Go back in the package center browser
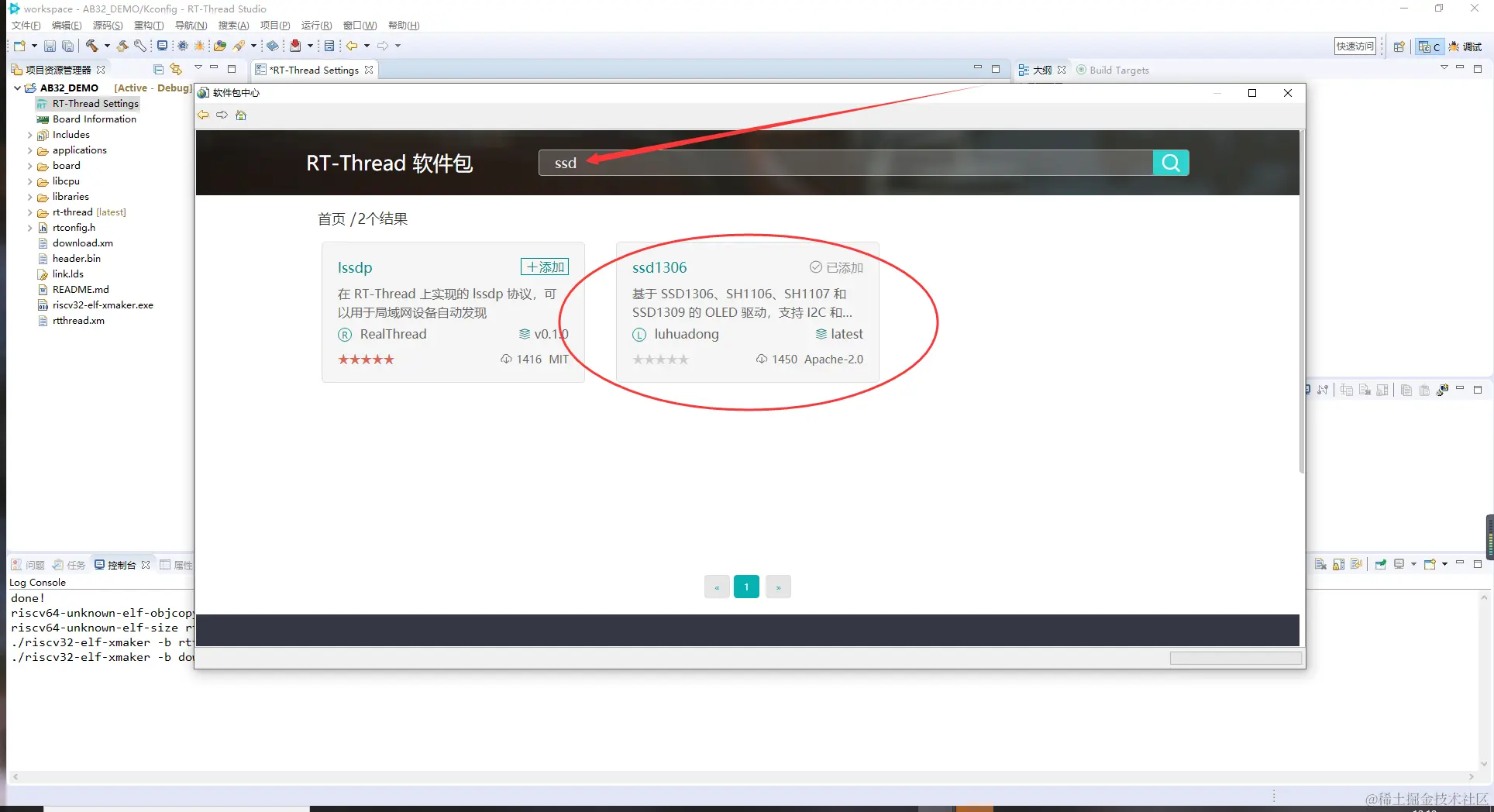Screen dimensions: 1494x812 pos(203,115)
